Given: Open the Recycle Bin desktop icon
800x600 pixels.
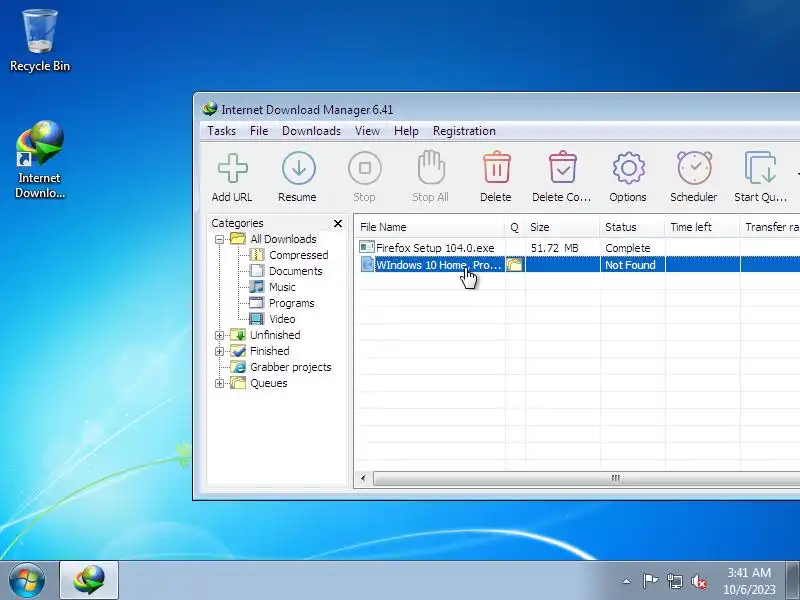Looking at the screenshot, I should point(40,41).
